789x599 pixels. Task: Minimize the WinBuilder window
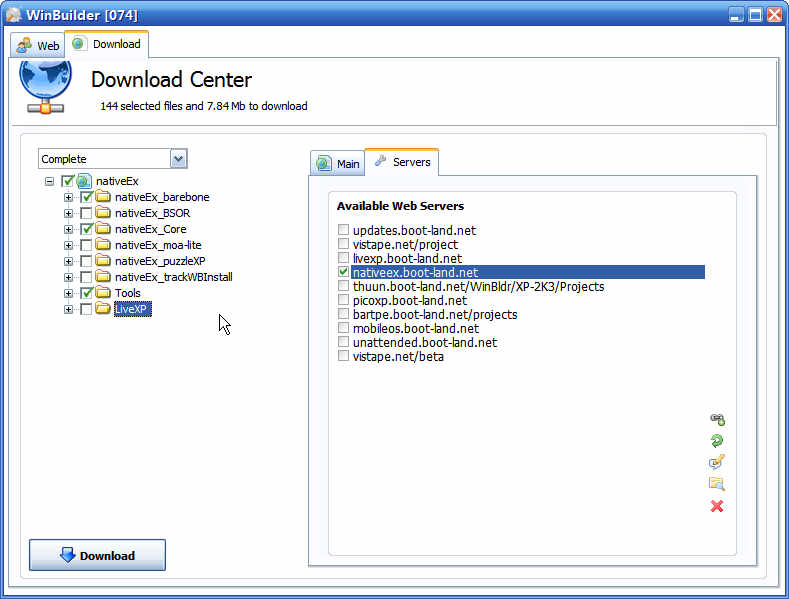736,15
